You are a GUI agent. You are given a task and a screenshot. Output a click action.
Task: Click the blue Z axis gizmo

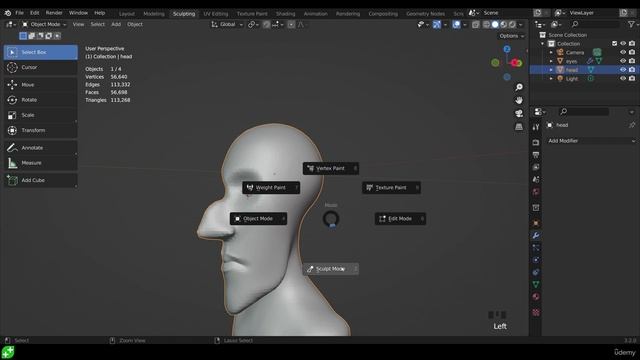[x=507, y=49]
